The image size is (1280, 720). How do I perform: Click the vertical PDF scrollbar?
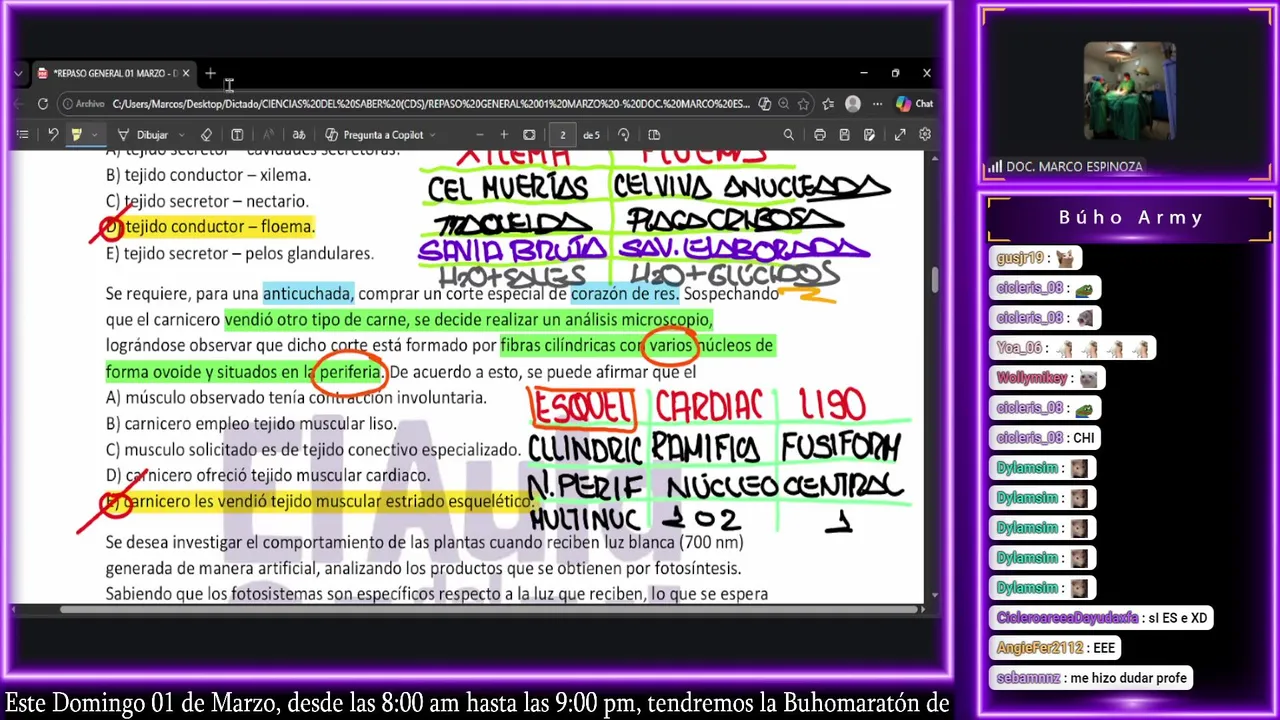[935, 282]
